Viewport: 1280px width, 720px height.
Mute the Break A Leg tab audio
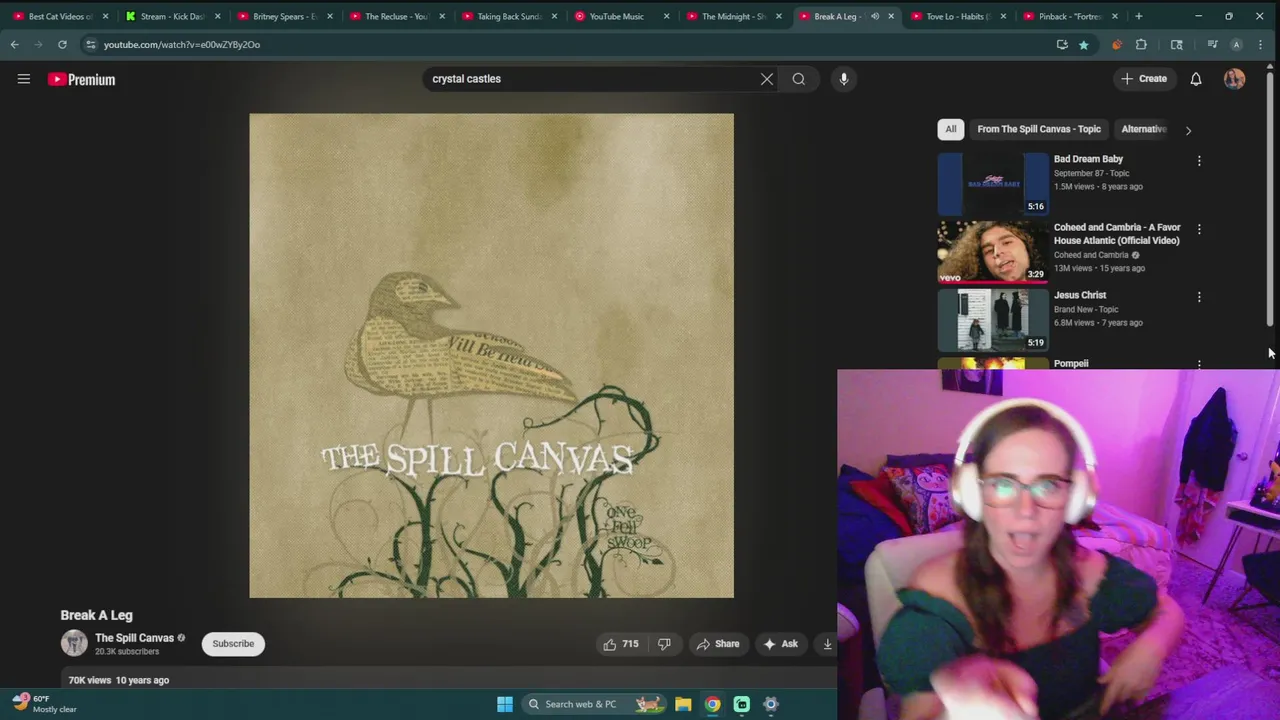click(x=875, y=16)
